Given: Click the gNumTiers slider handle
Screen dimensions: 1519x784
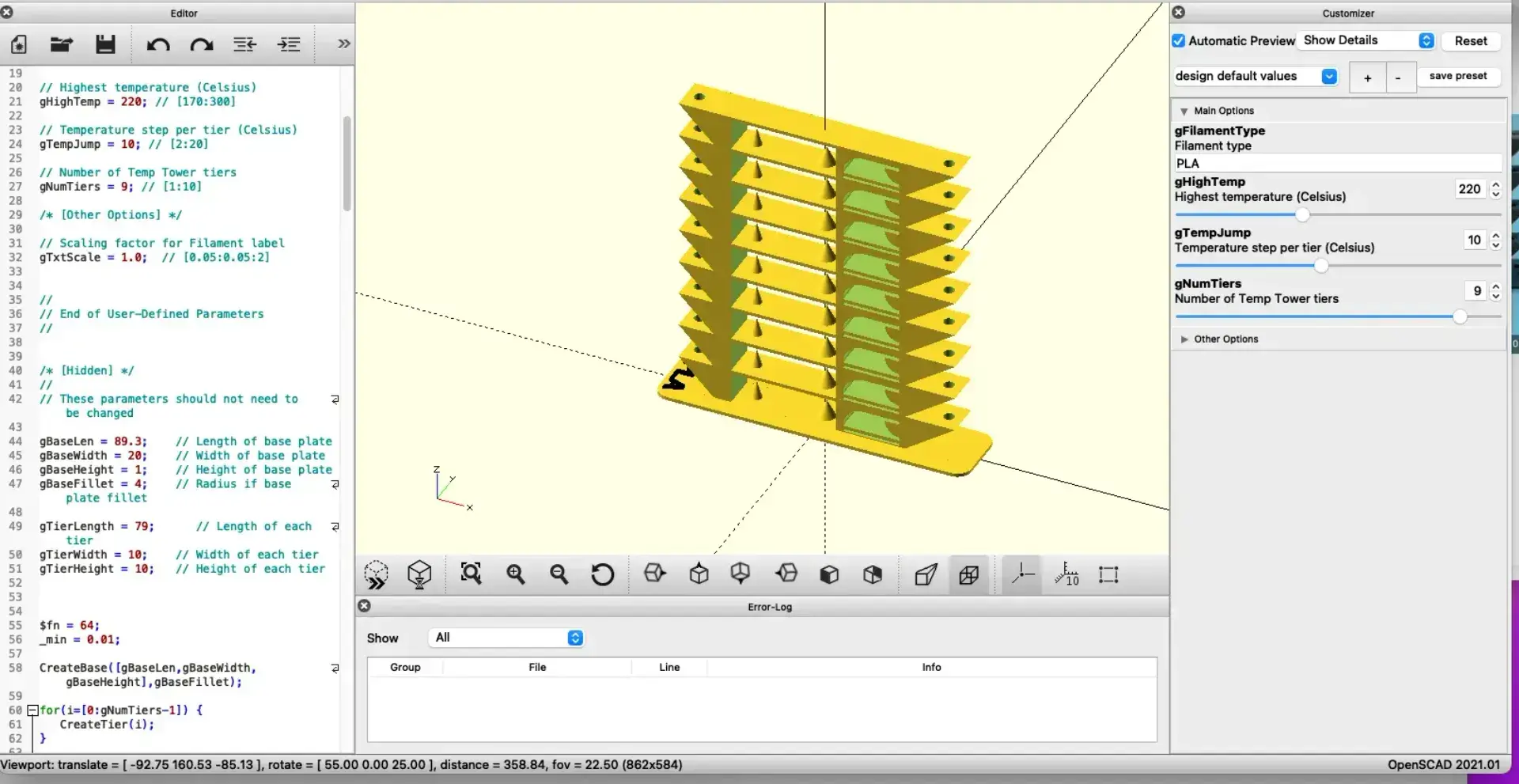Looking at the screenshot, I should pyautogui.click(x=1460, y=316).
